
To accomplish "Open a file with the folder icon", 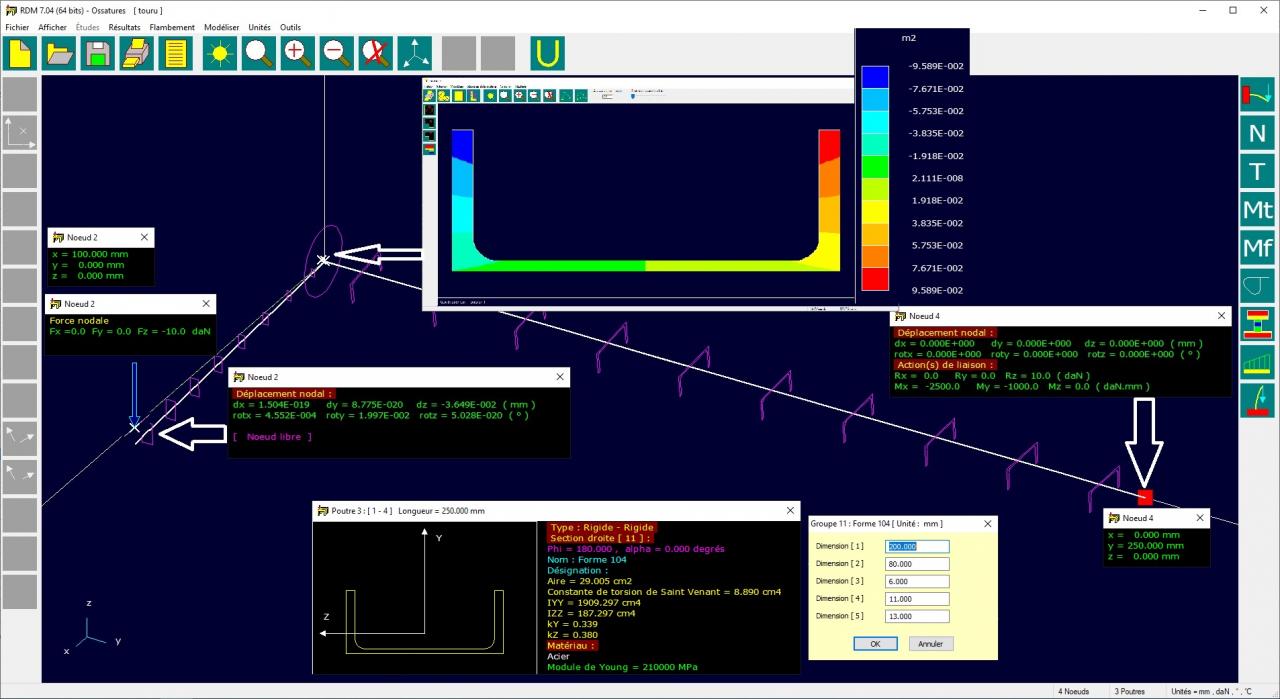I will [60, 53].
